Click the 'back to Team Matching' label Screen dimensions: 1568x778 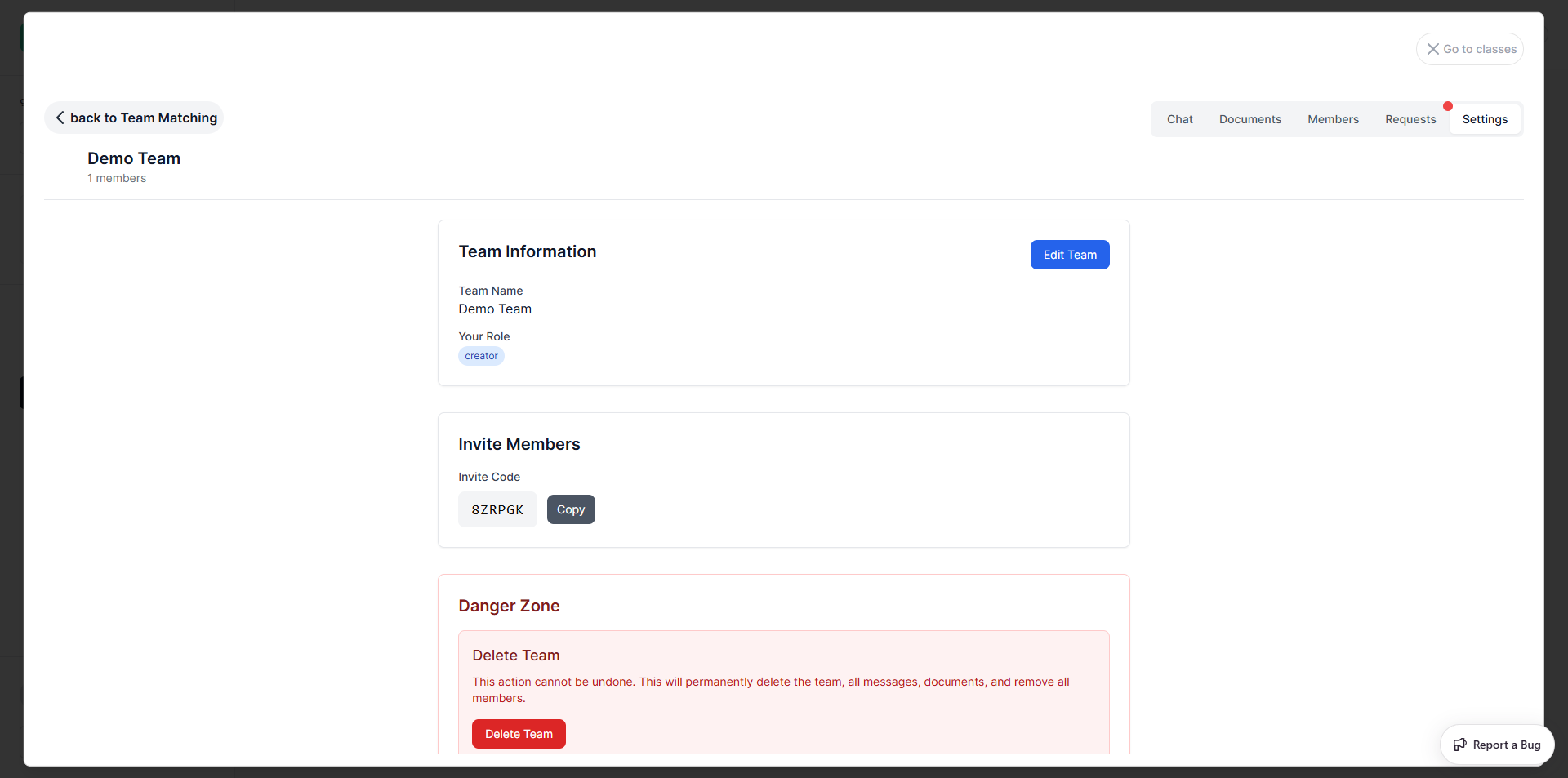point(144,118)
